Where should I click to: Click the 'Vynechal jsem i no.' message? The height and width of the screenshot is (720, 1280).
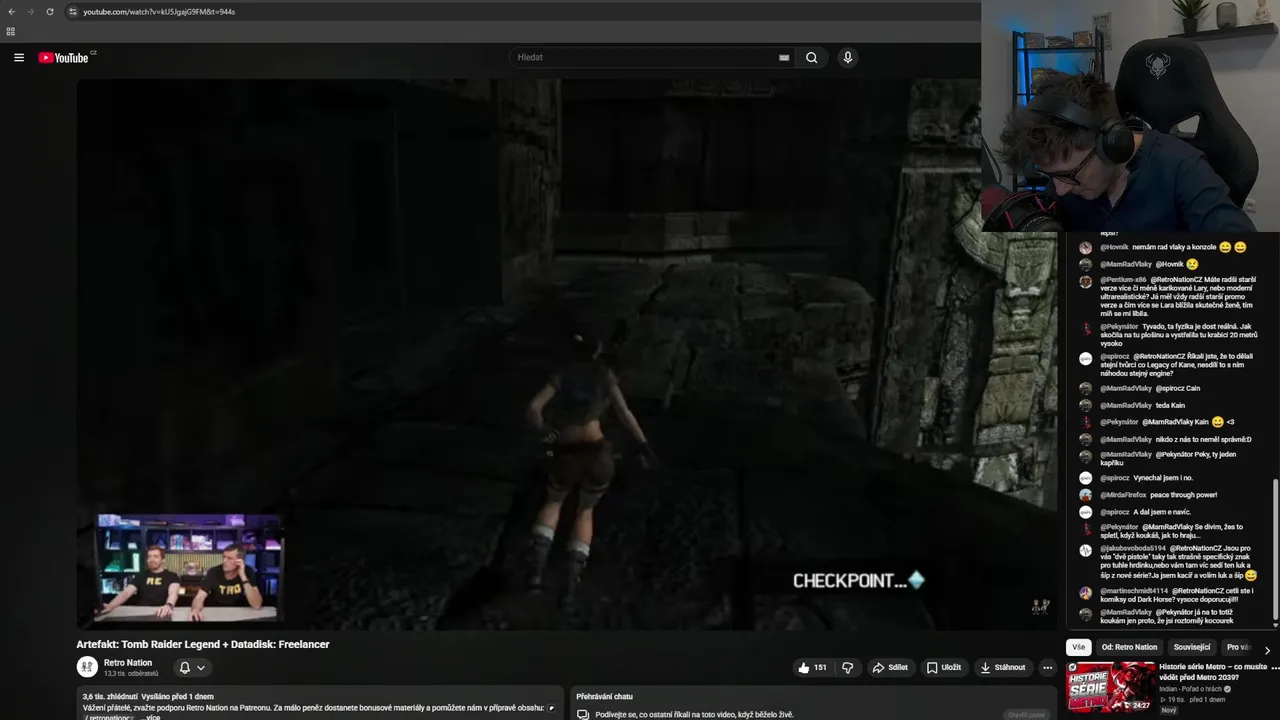pyautogui.click(x=1163, y=478)
